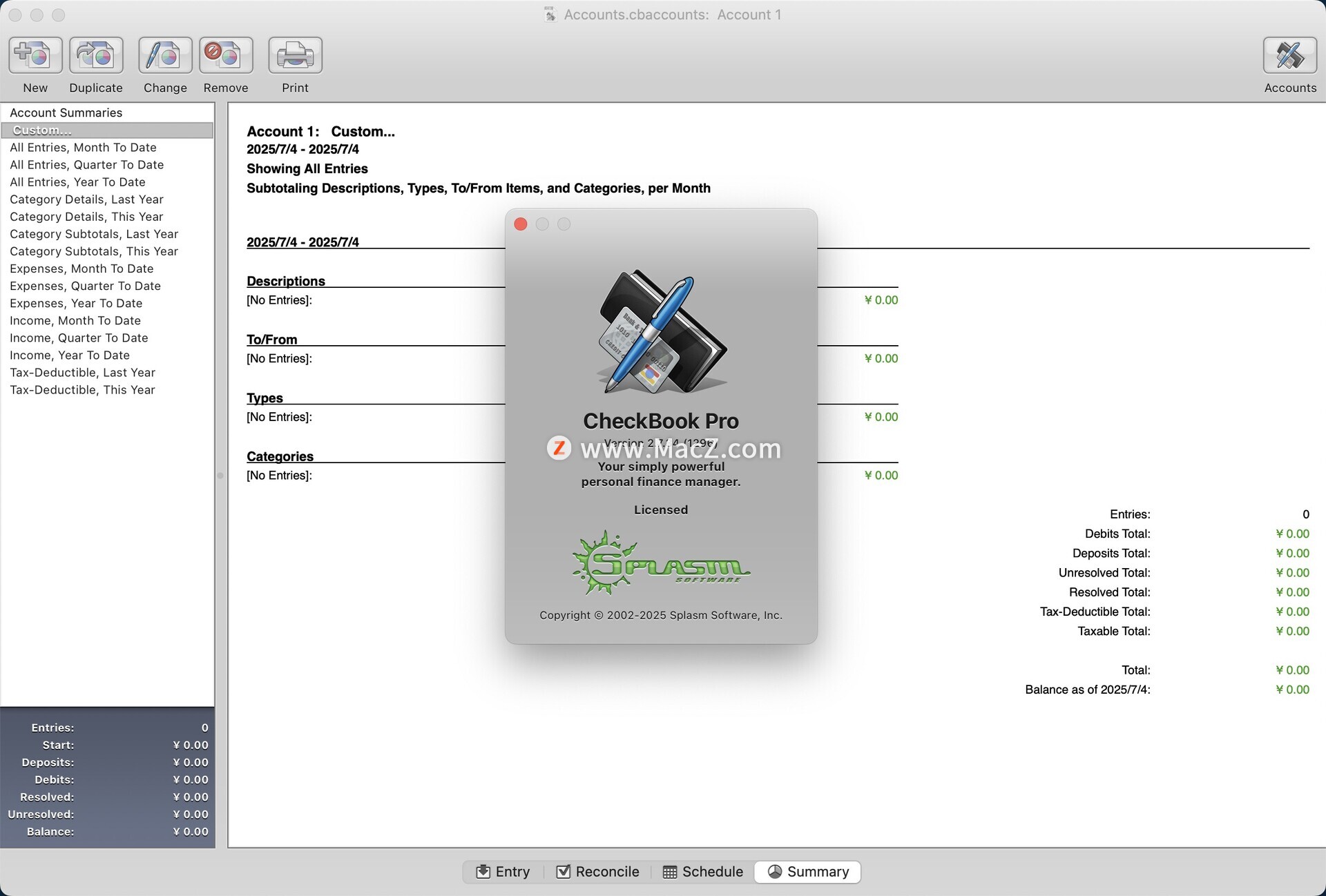Select Income, Month To Date
This screenshot has width=1326, height=896.
pos(107,320)
